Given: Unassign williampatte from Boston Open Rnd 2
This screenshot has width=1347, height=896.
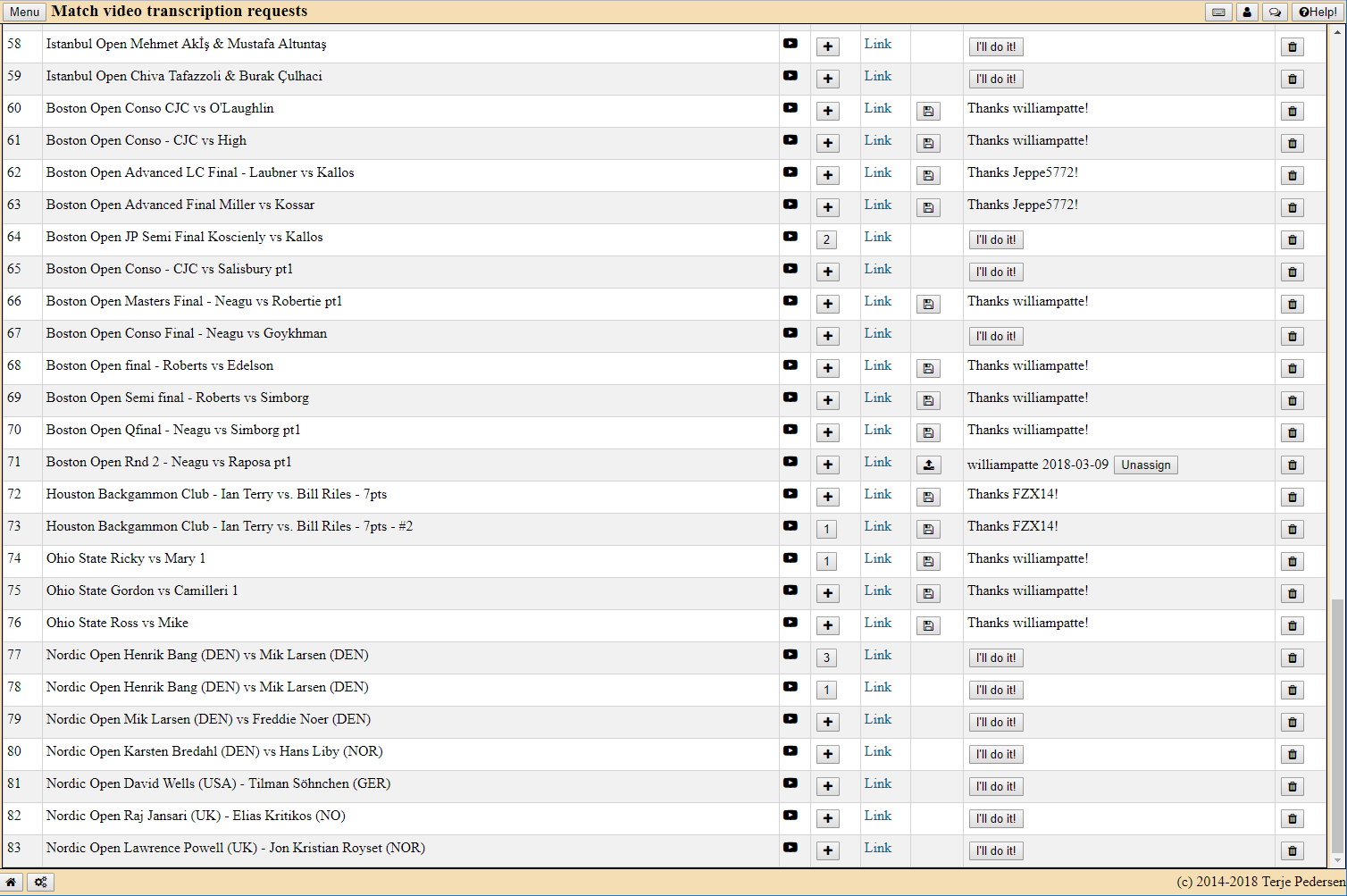Looking at the screenshot, I should (x=1145, y=465).
